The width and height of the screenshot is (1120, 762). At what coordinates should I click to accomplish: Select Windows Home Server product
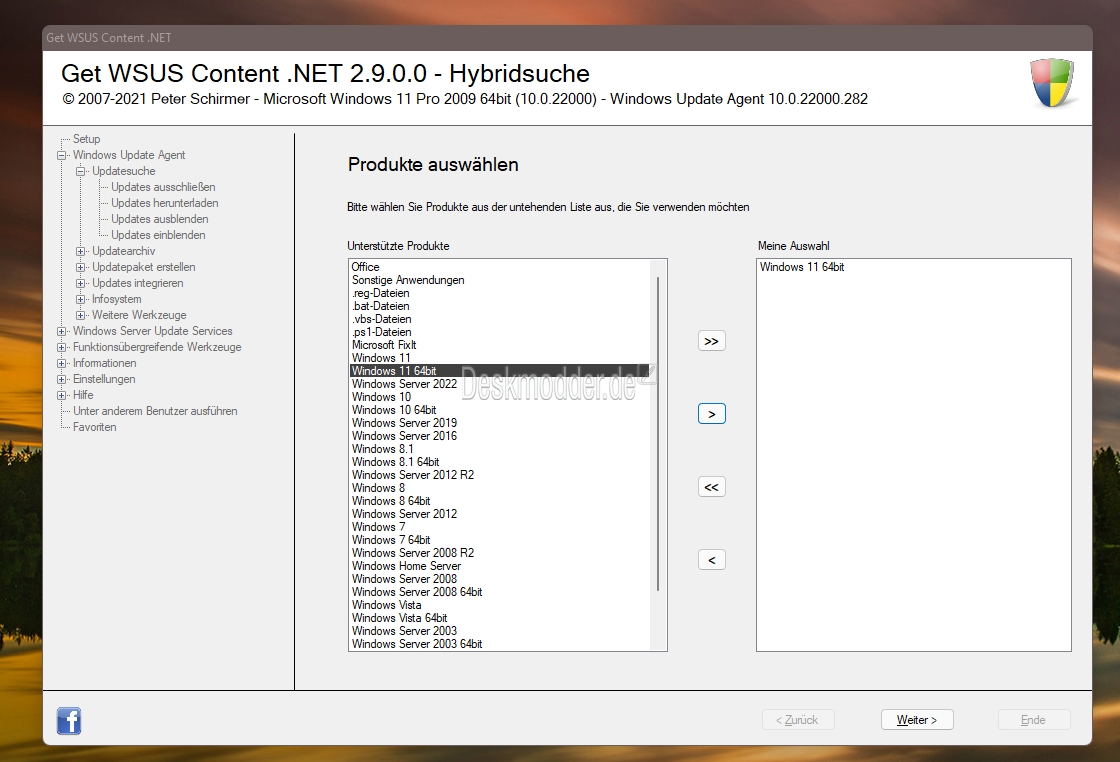coord(500,566)
